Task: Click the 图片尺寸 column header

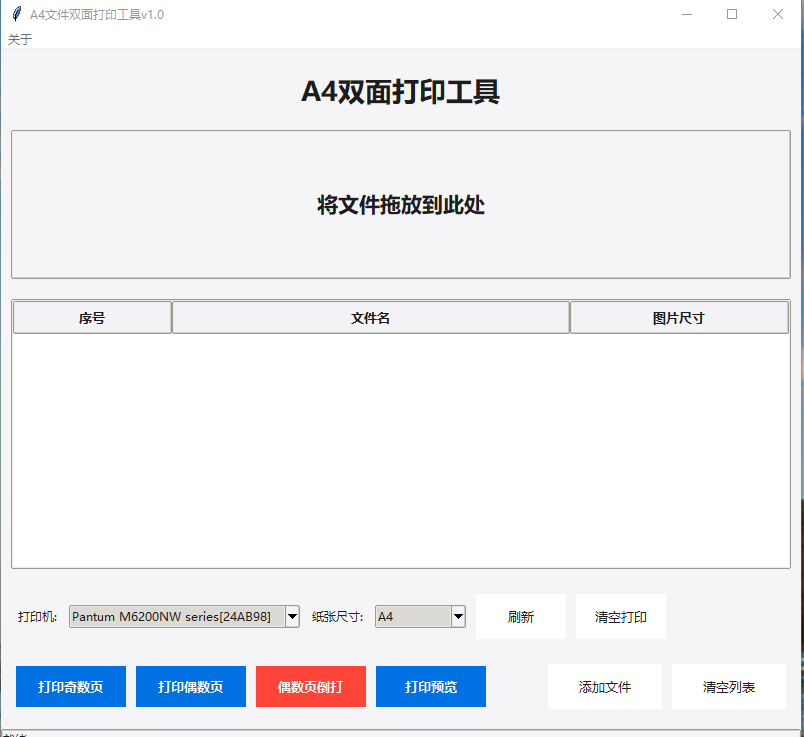Action: coord(678,316)
